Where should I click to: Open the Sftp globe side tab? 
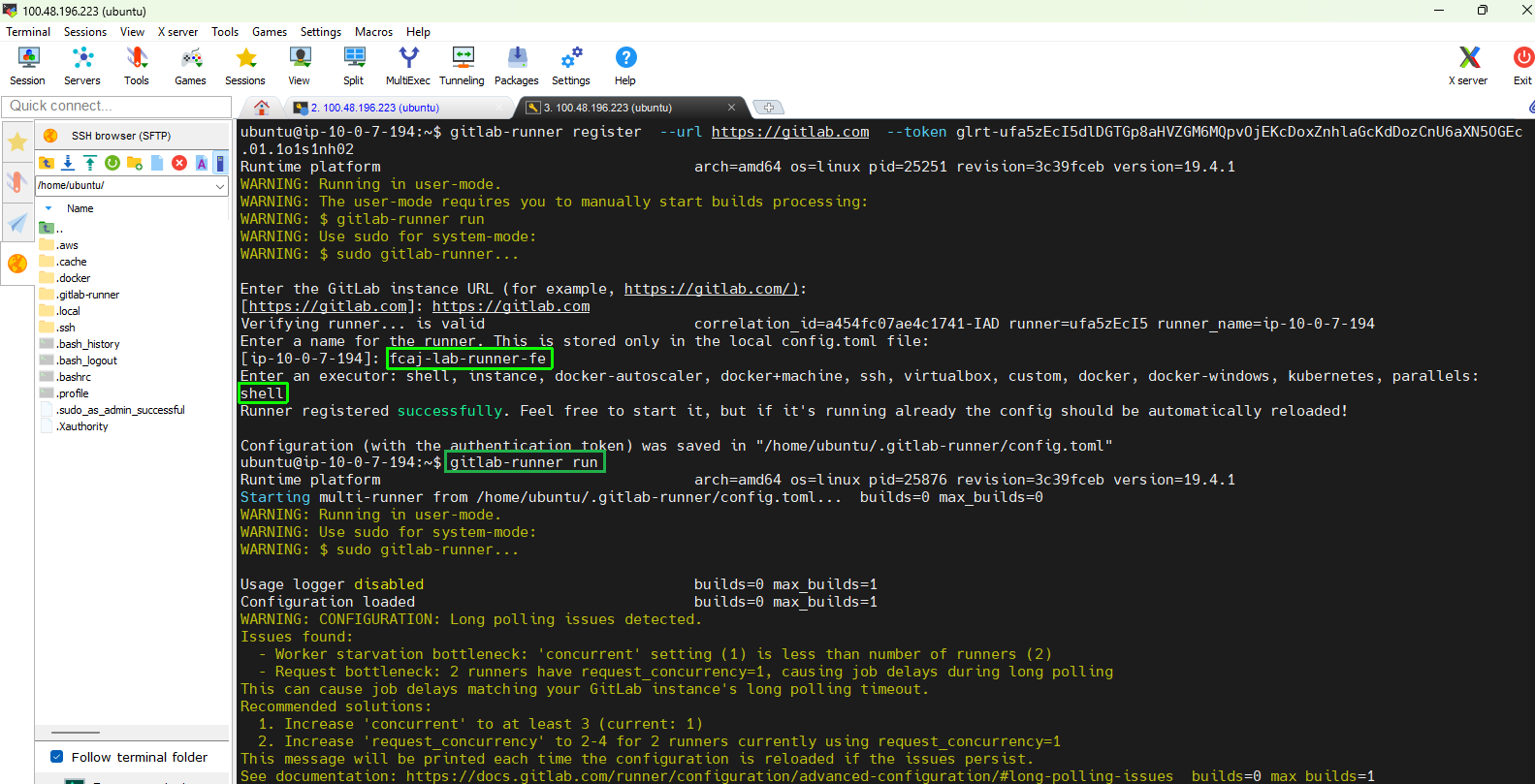coord(17,264)
